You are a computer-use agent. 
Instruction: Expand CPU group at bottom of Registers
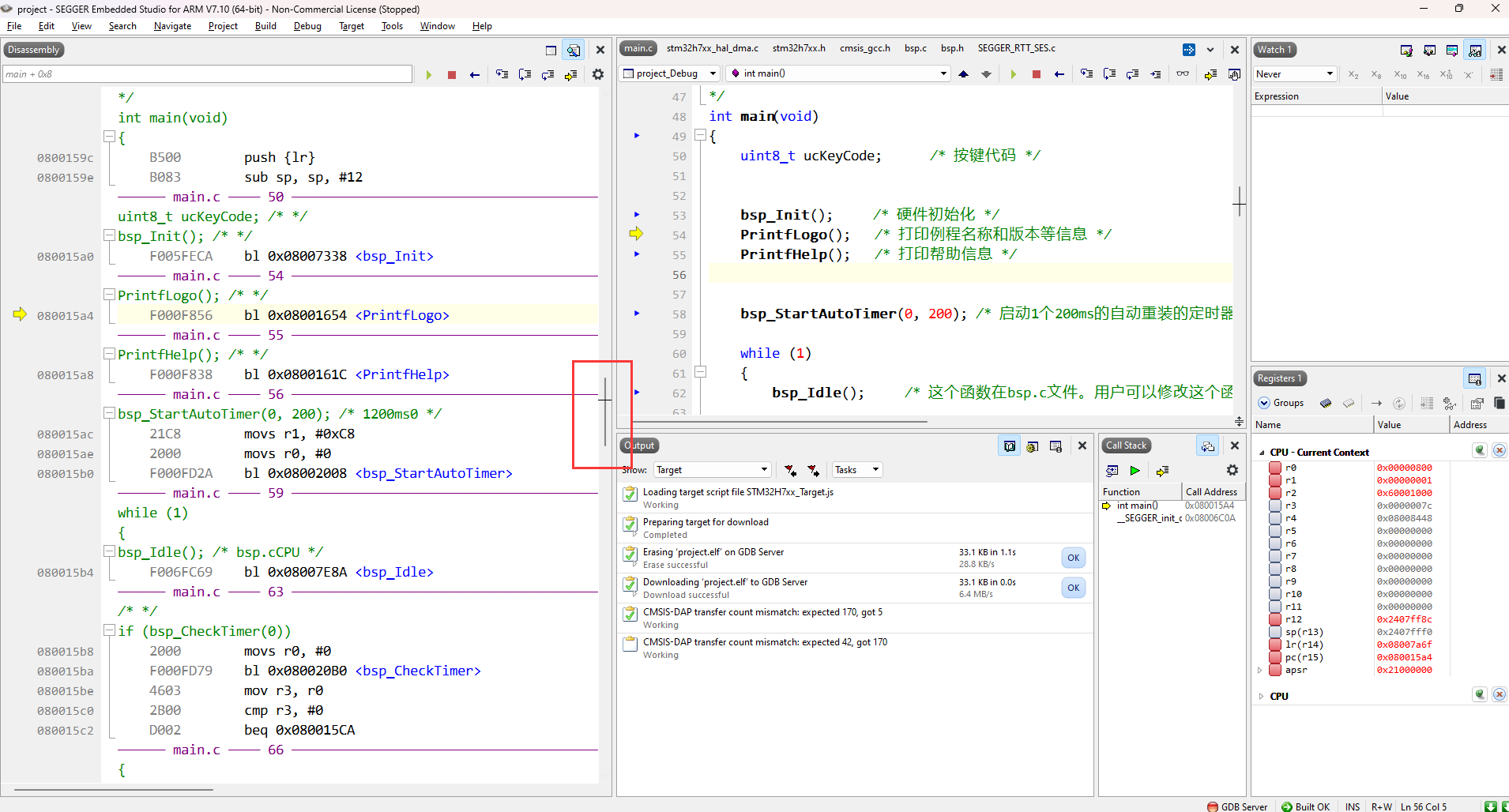(1262, 697)
